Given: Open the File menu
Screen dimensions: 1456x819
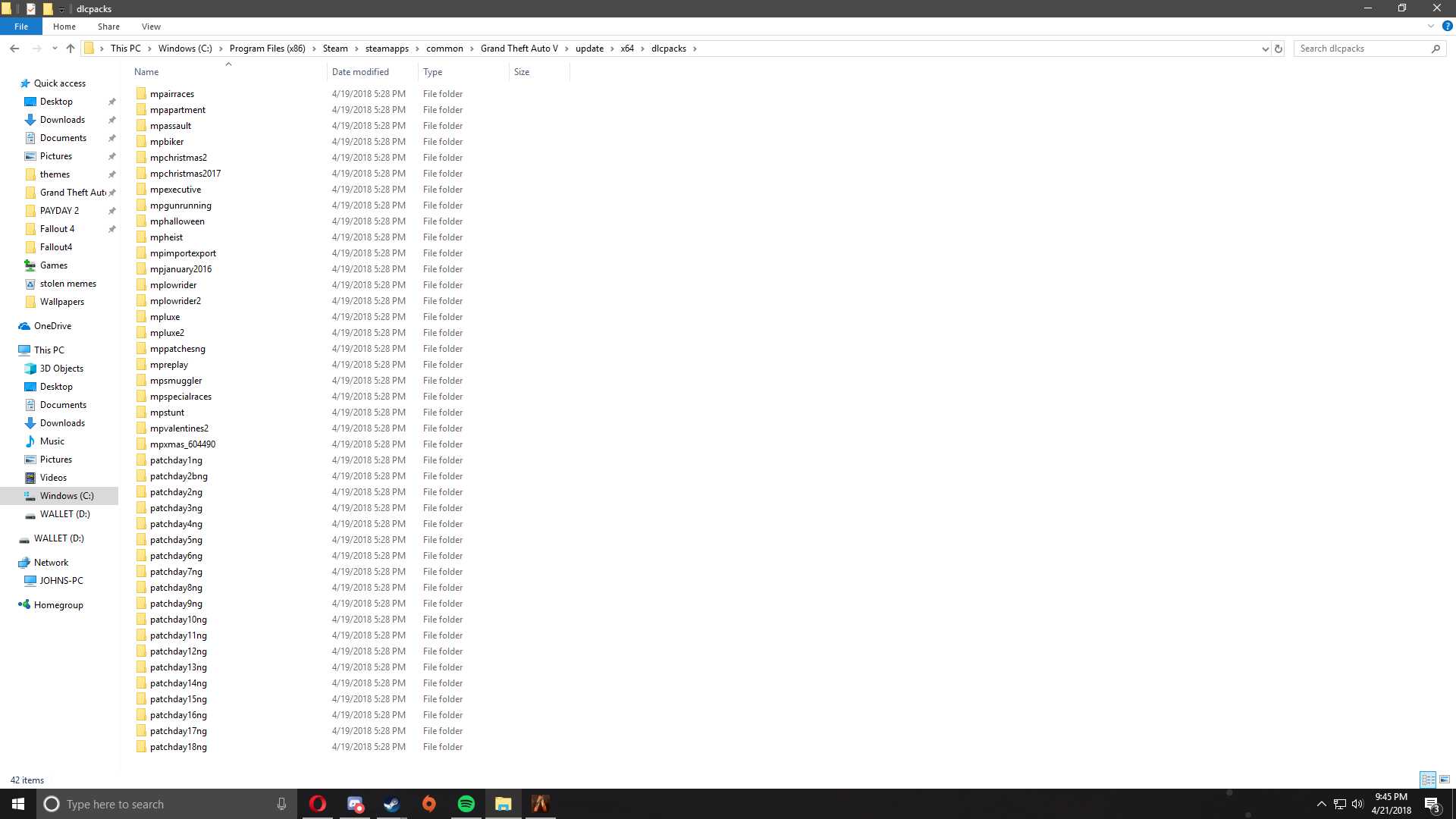Looking at the screenshot, I should tap(21, 27).
